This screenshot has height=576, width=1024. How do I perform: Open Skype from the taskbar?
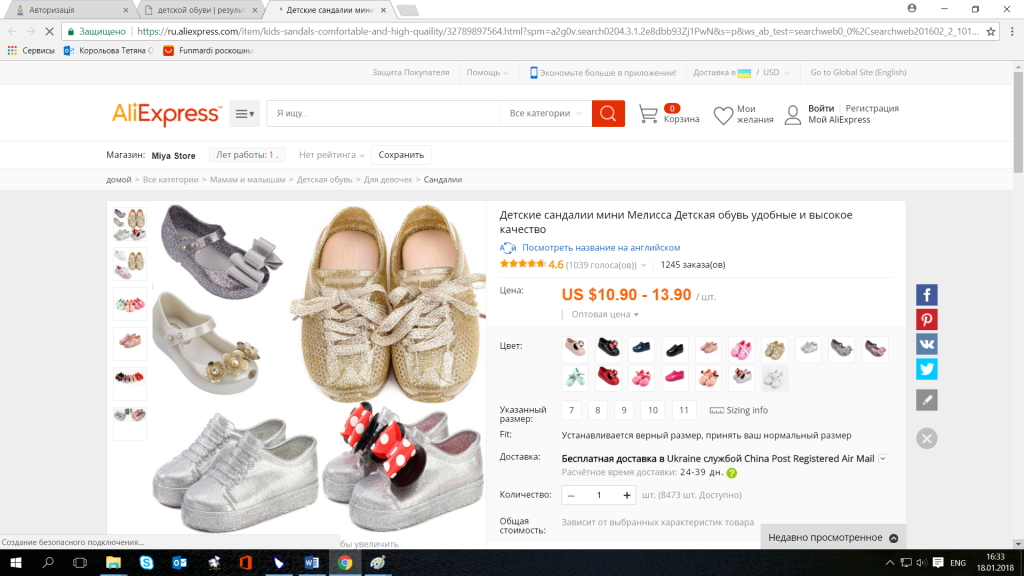[x=146, y=562]
